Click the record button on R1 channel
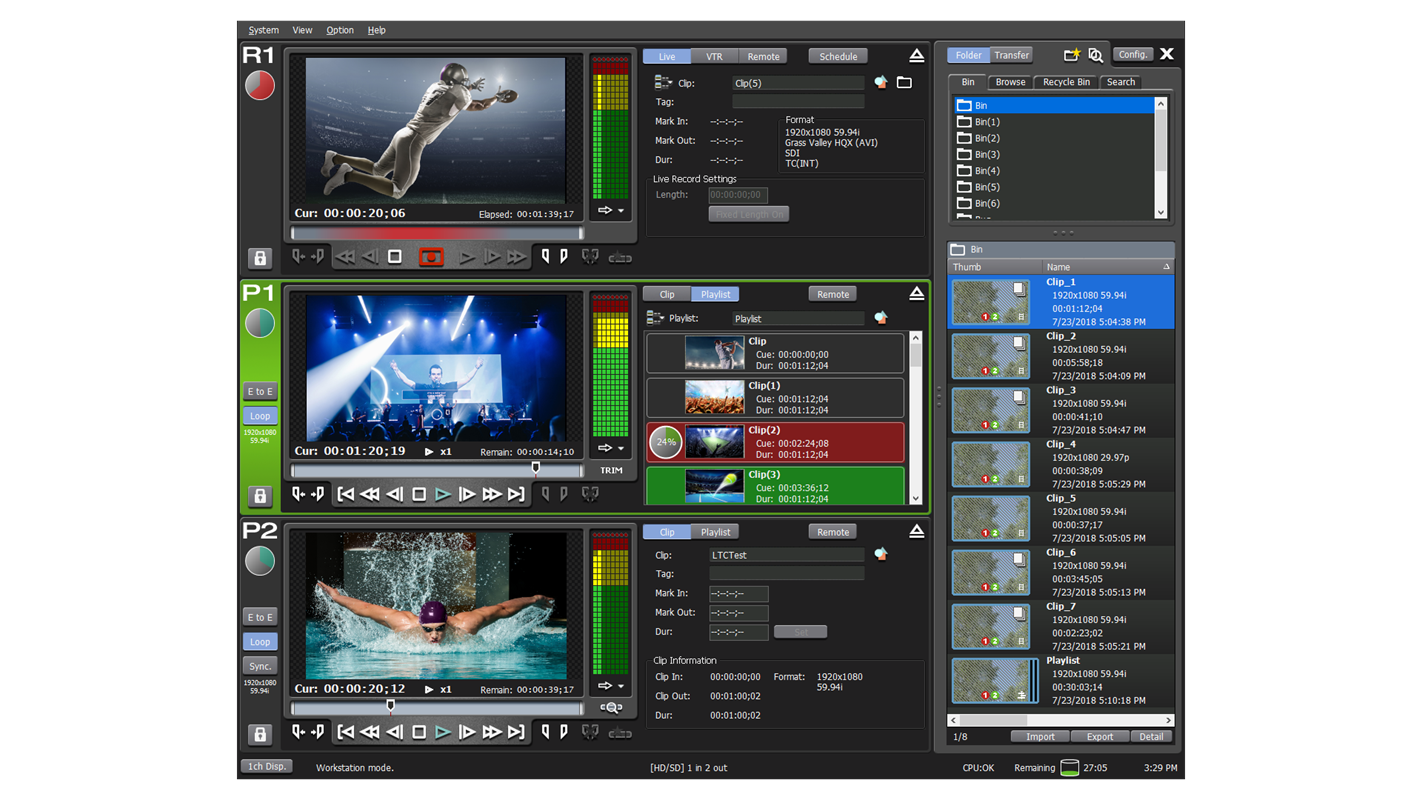Image resolution: width=1422 pixels, height=798 pixels. point(431,257)
